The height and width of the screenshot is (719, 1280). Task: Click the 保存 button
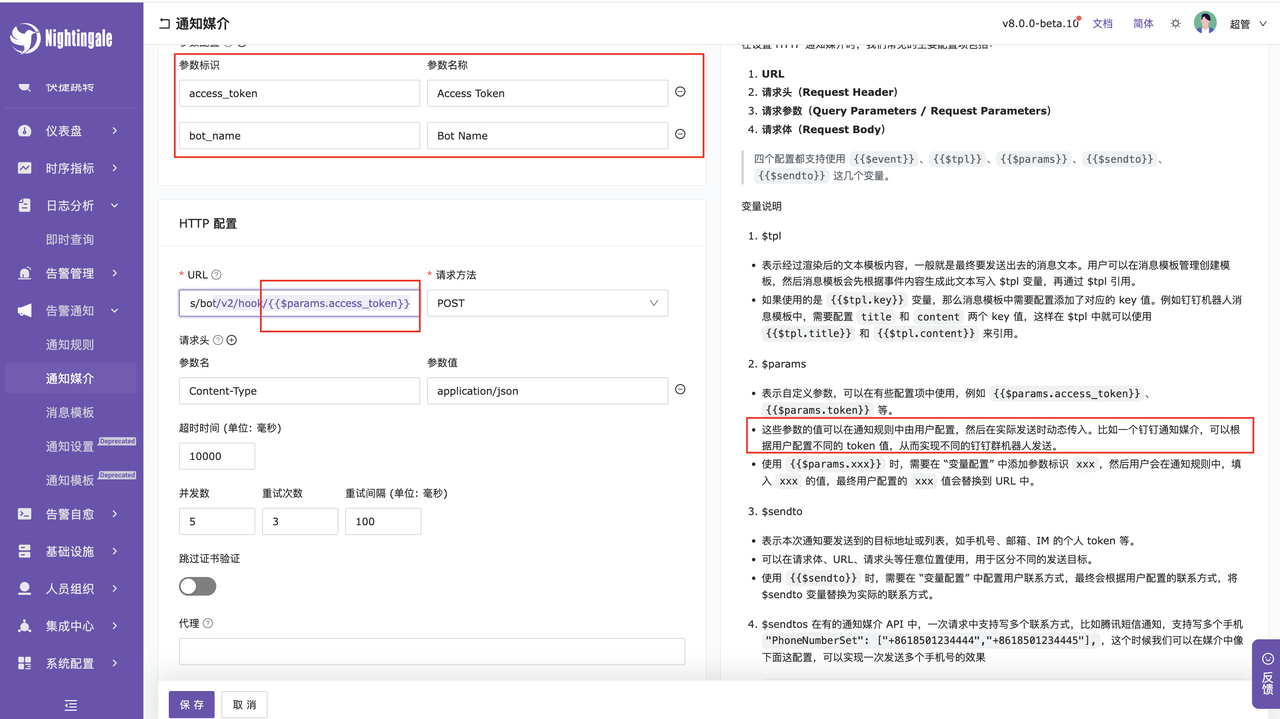(191, 704)
